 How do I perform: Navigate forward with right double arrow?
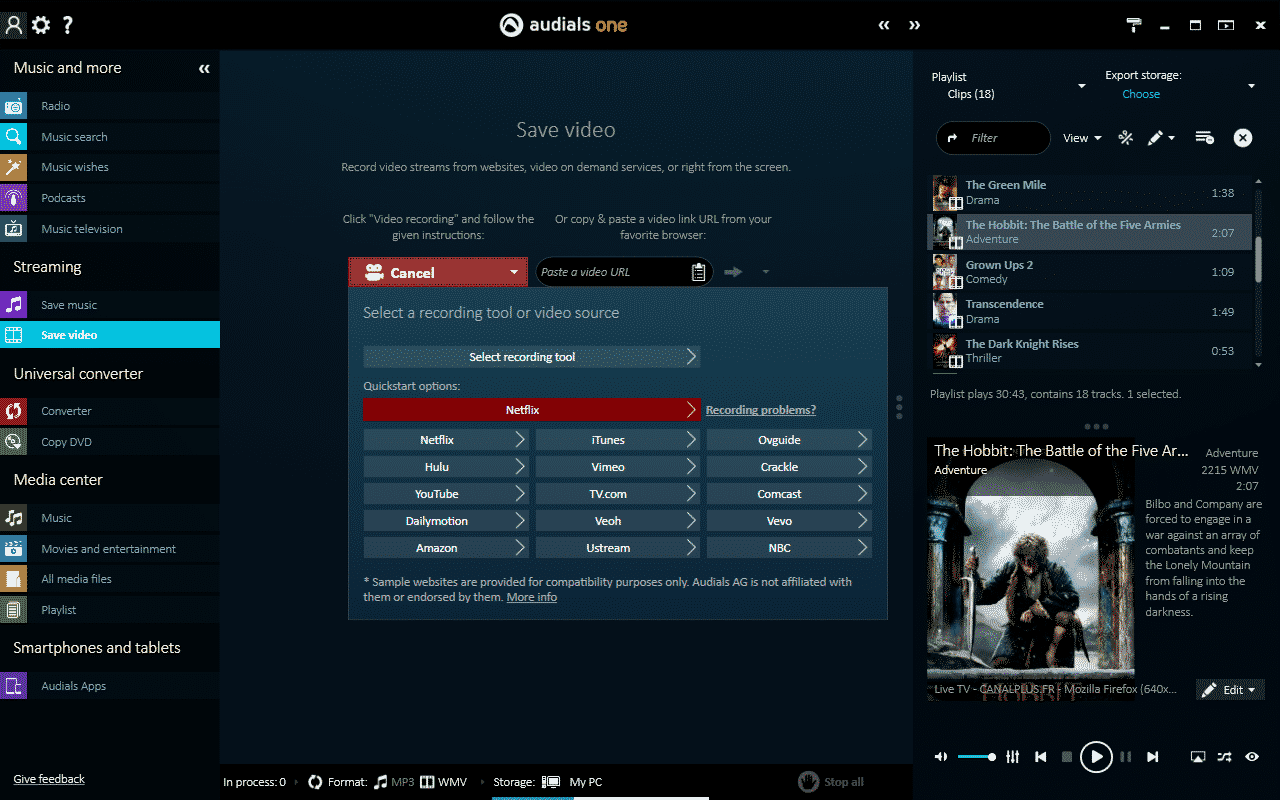(914, 25)
